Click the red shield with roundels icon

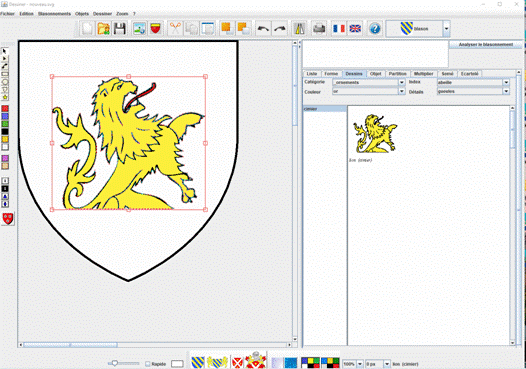[8, 219]
